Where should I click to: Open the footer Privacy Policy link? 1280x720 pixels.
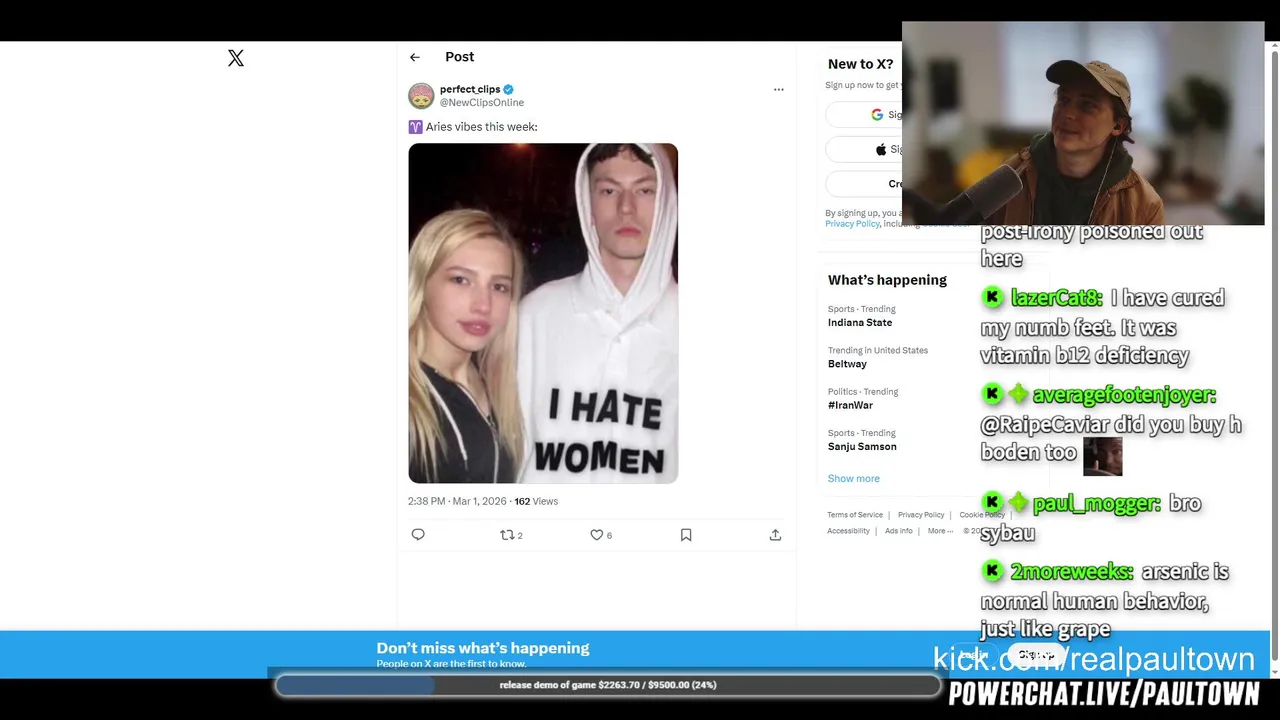tap(921, 515)
